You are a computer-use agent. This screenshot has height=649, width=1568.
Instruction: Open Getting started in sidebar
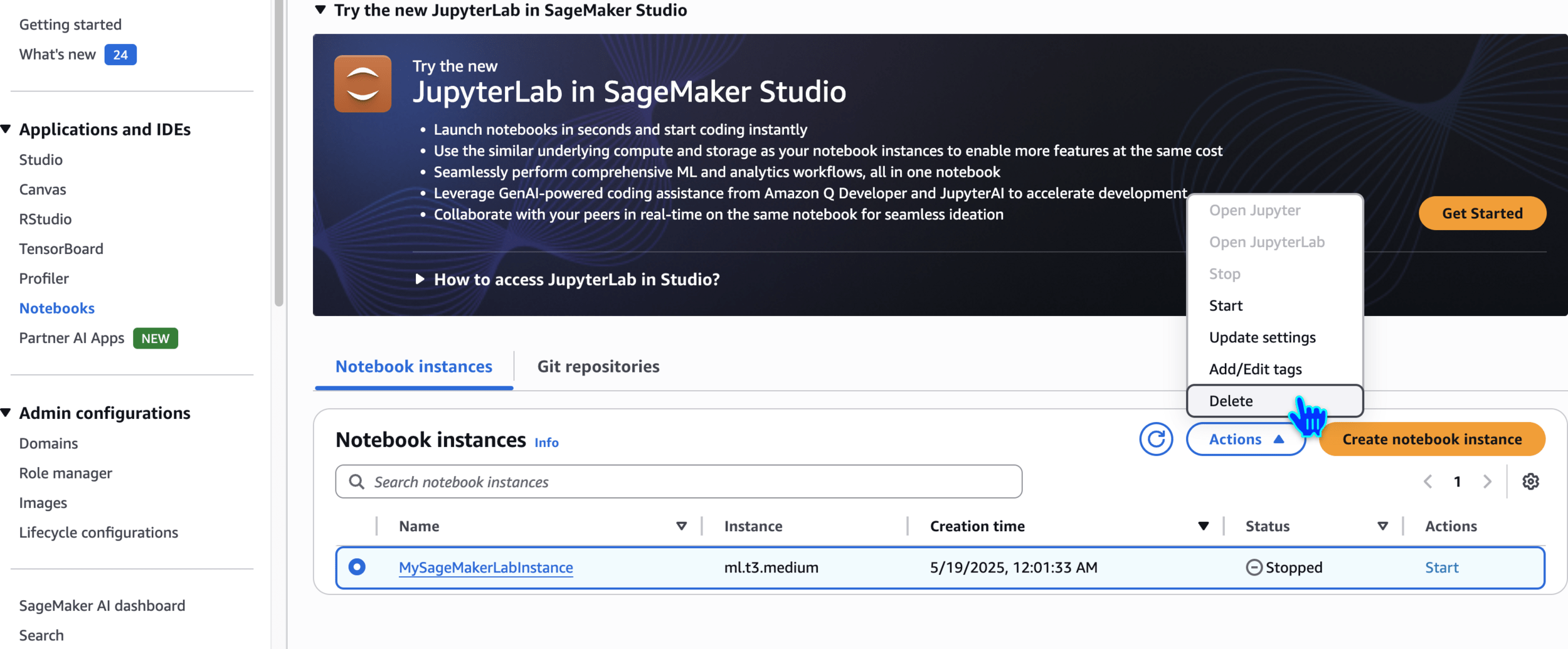point(70,24)
